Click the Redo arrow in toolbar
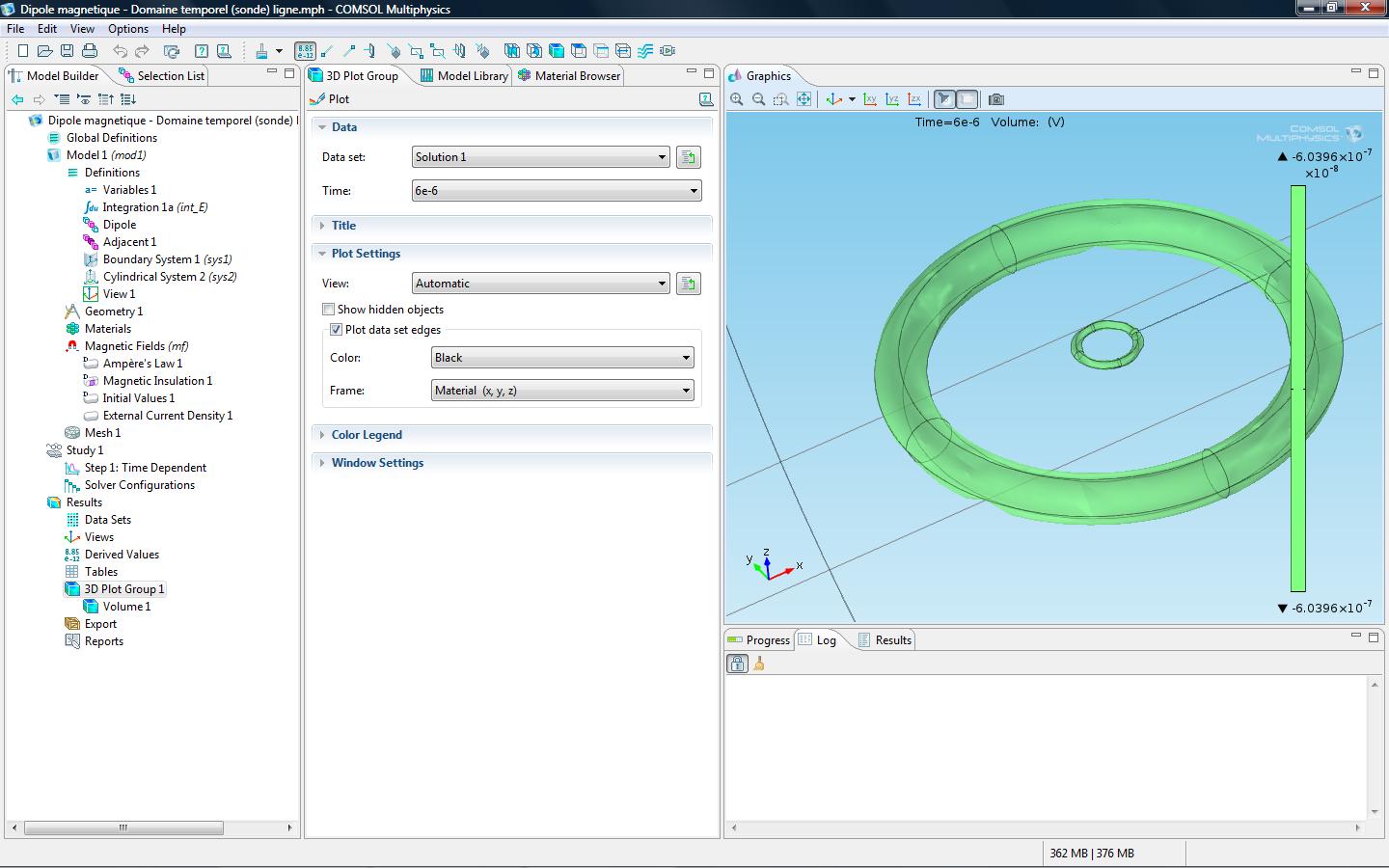Screen dimensions: 1389x868 click(142, 51)
